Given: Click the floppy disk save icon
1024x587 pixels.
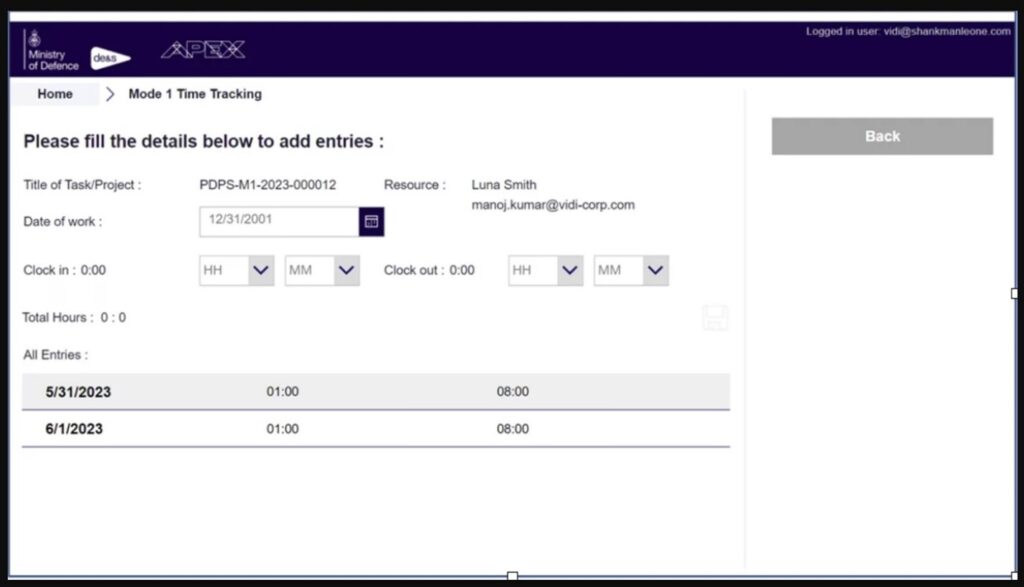Looking at the screenshot, I should [x=715, y=318].
